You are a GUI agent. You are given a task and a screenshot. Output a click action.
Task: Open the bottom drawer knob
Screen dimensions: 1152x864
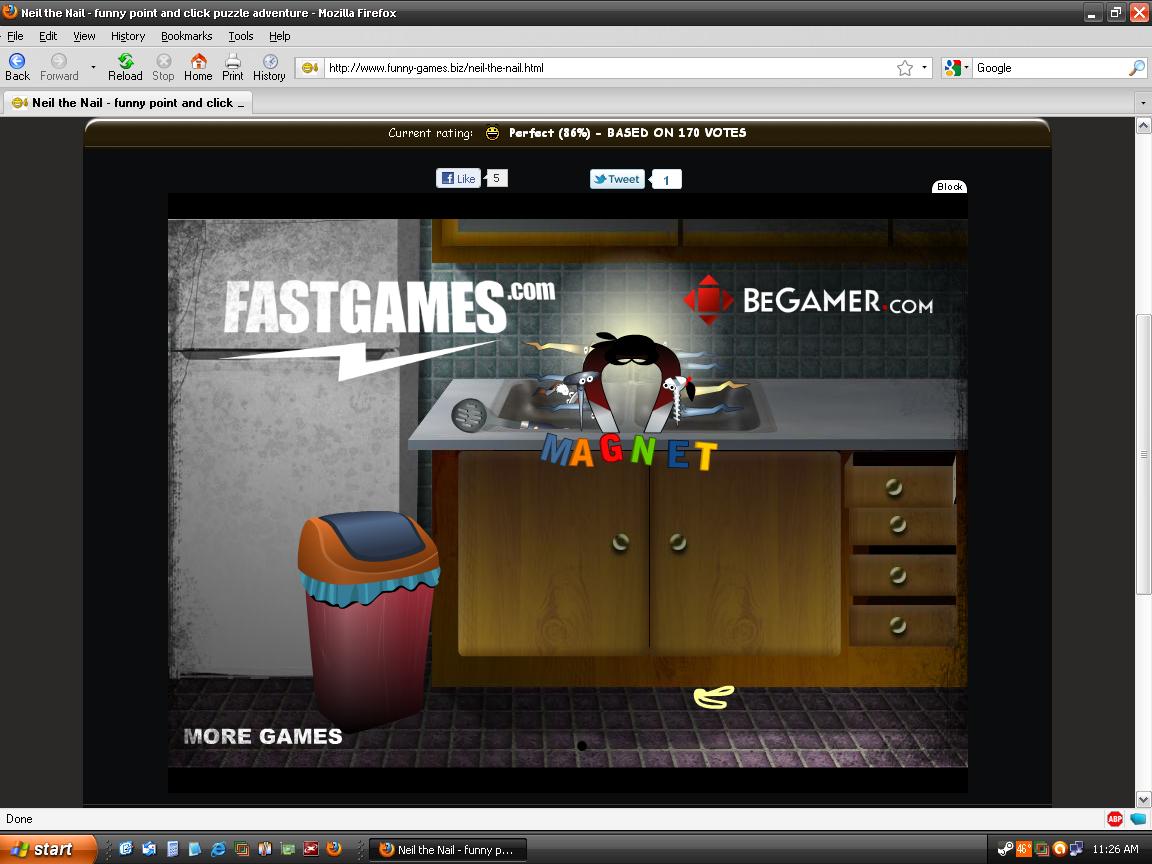point(897,625)
